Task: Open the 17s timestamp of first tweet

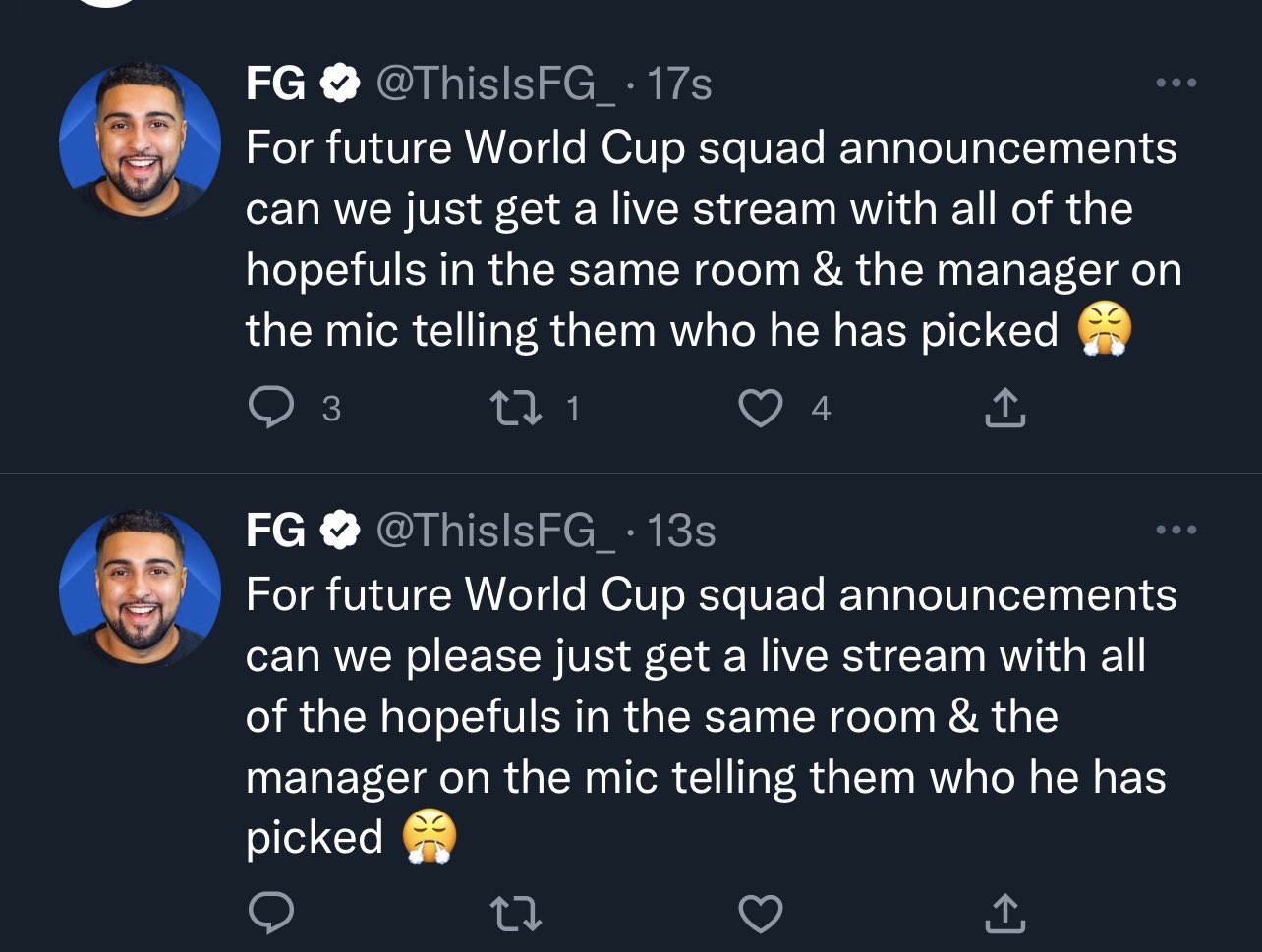Action: 678,85
